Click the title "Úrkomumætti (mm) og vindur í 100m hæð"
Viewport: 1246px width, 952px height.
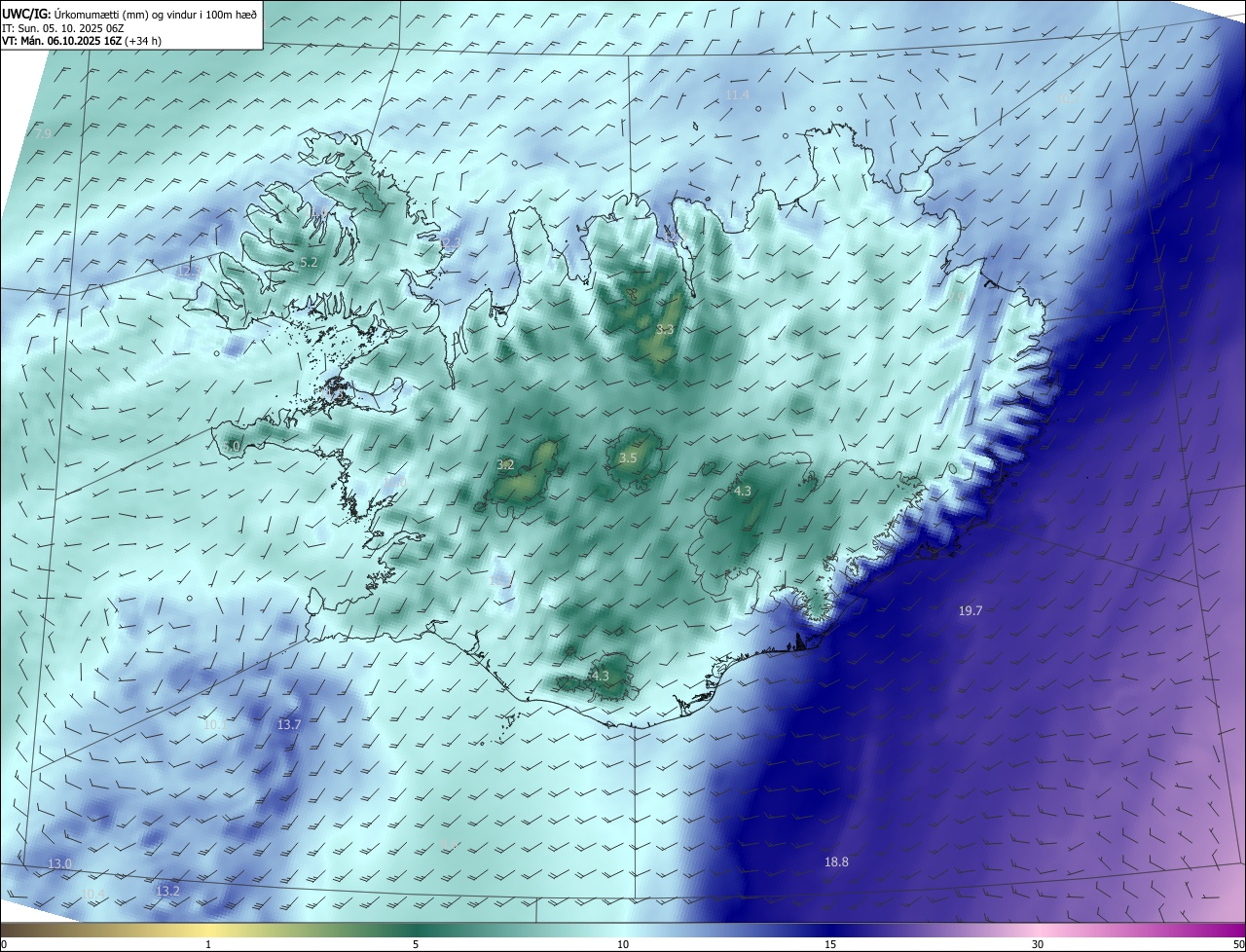[x=155, y=13]
